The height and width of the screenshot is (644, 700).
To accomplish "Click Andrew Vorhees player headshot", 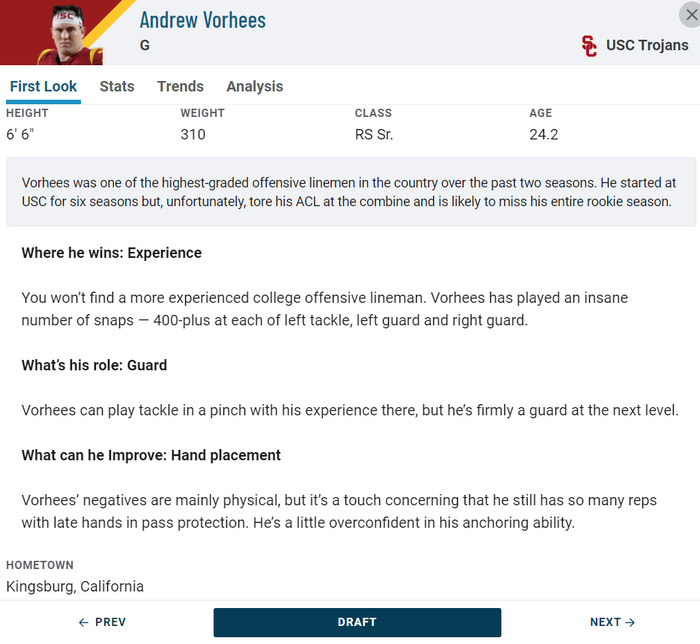I will [x=67, y=35].
